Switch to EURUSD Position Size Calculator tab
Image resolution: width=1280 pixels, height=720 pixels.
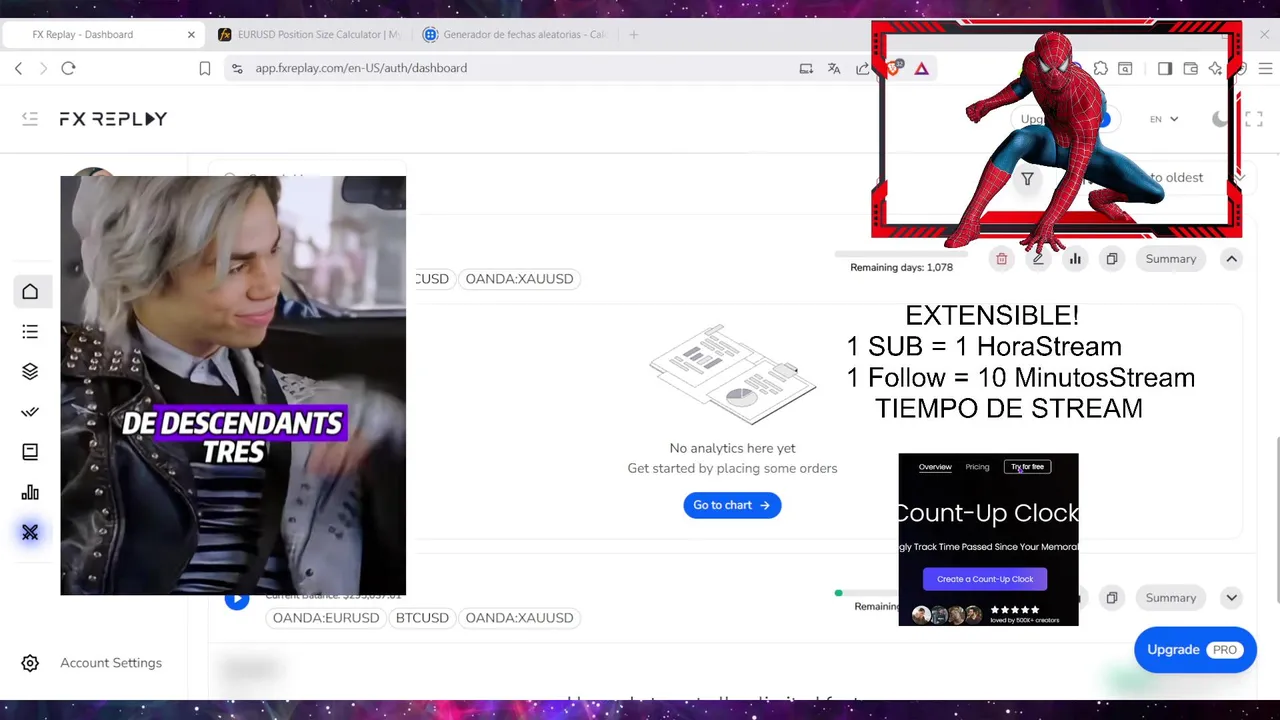(308, 34)
